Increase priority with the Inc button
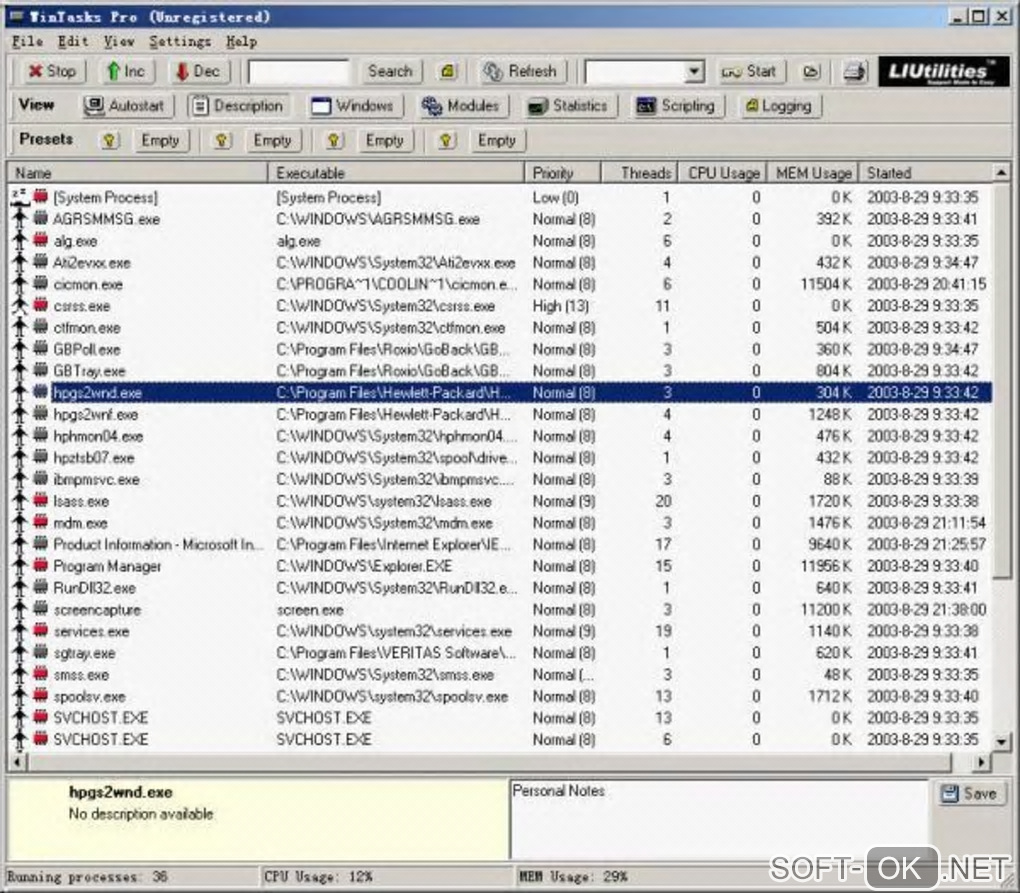 [126, 72]
